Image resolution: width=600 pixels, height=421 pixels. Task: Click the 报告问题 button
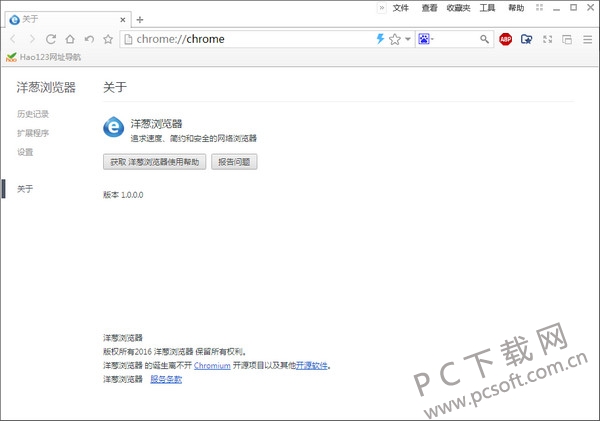tap(234, 162)
